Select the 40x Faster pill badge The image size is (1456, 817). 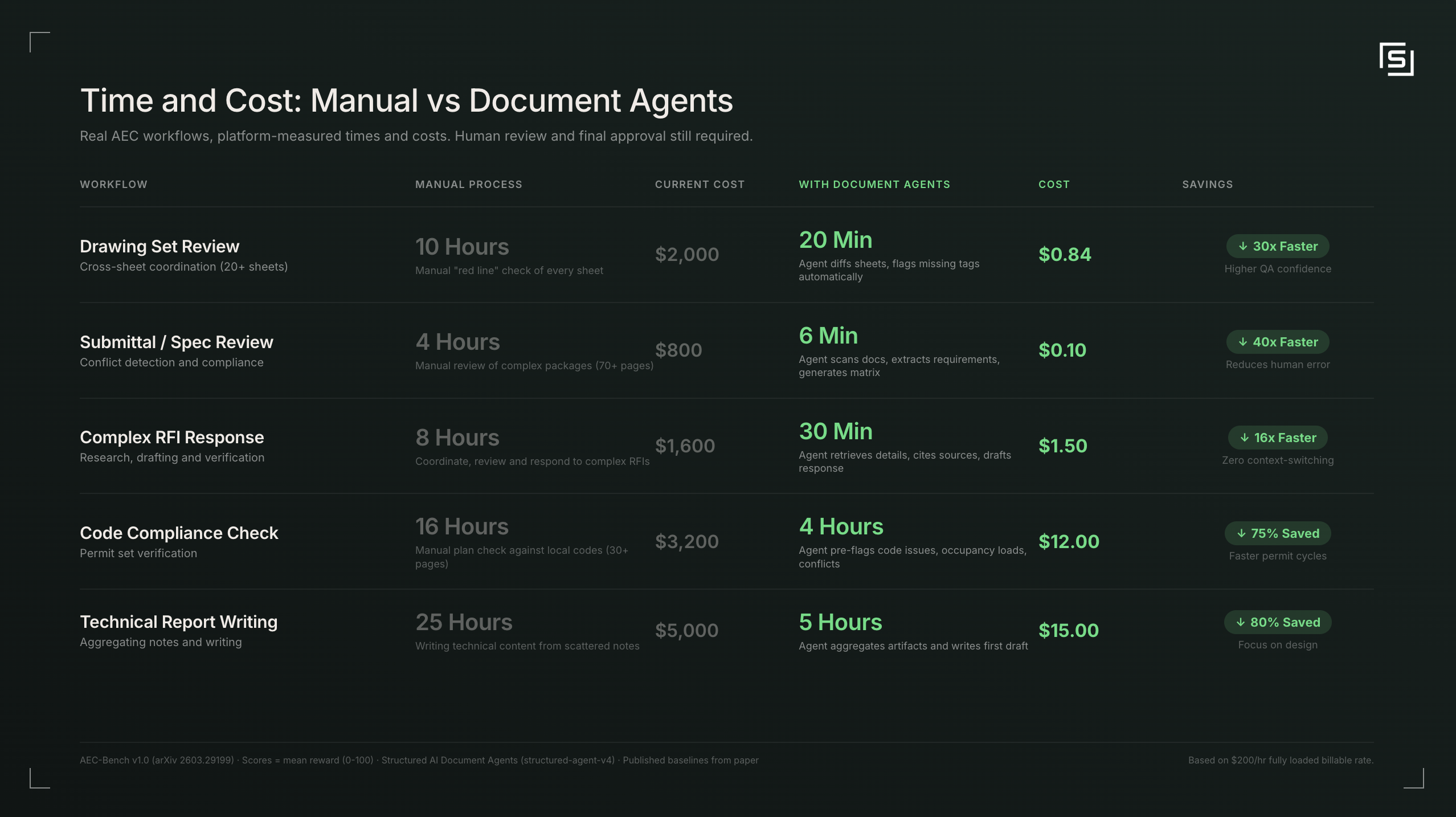pos(1278,342)
